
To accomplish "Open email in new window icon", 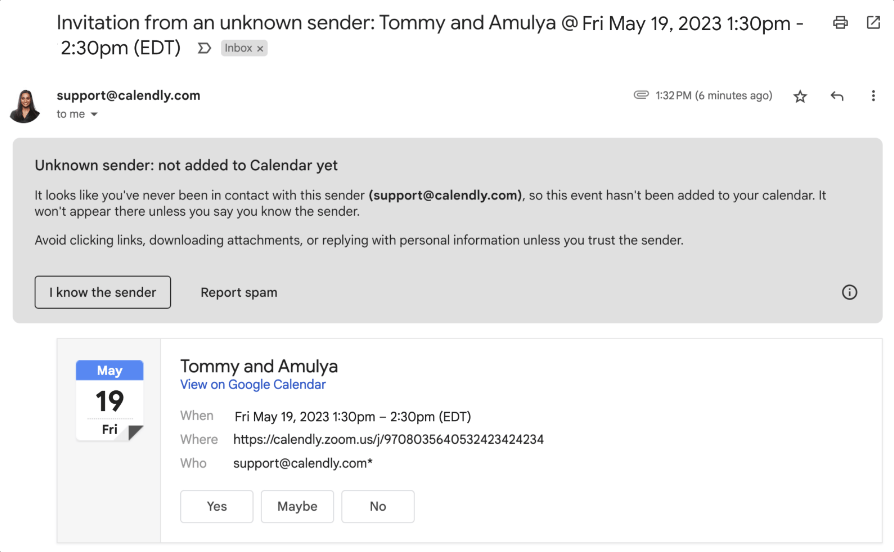I will [x=873, y=22].
